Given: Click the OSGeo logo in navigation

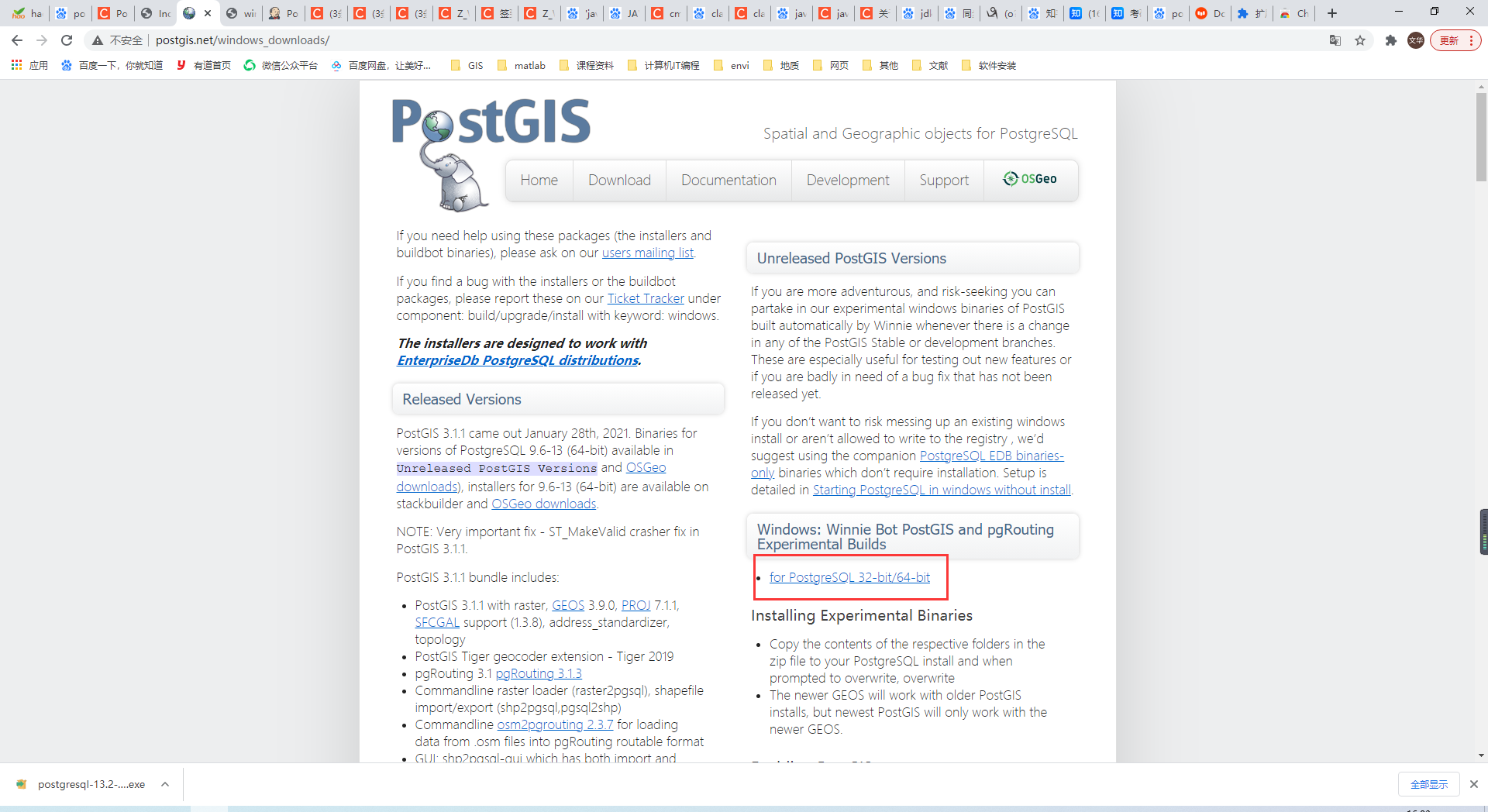Looking at the screenshot, I should pos(1030,179).
